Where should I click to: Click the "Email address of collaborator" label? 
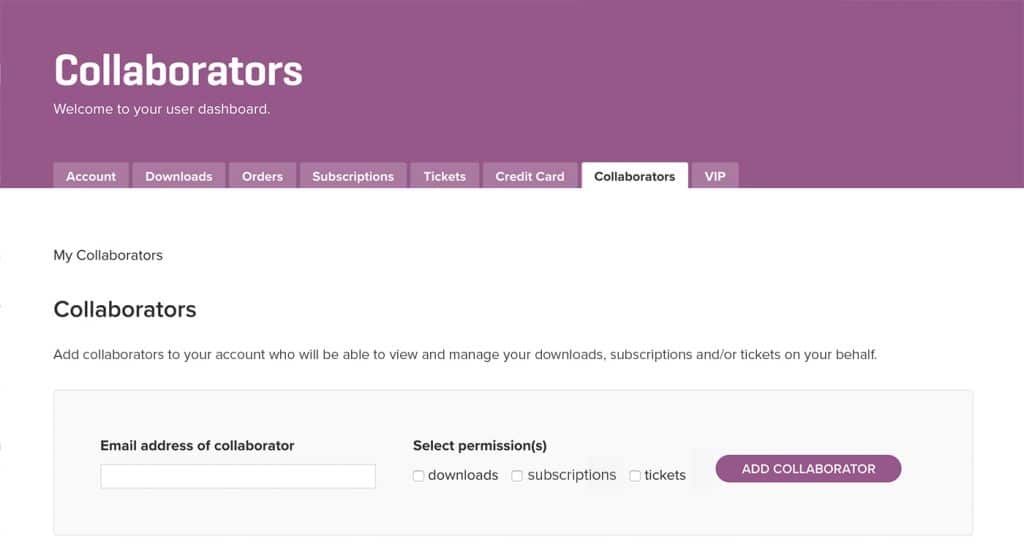tap(197, 445)
